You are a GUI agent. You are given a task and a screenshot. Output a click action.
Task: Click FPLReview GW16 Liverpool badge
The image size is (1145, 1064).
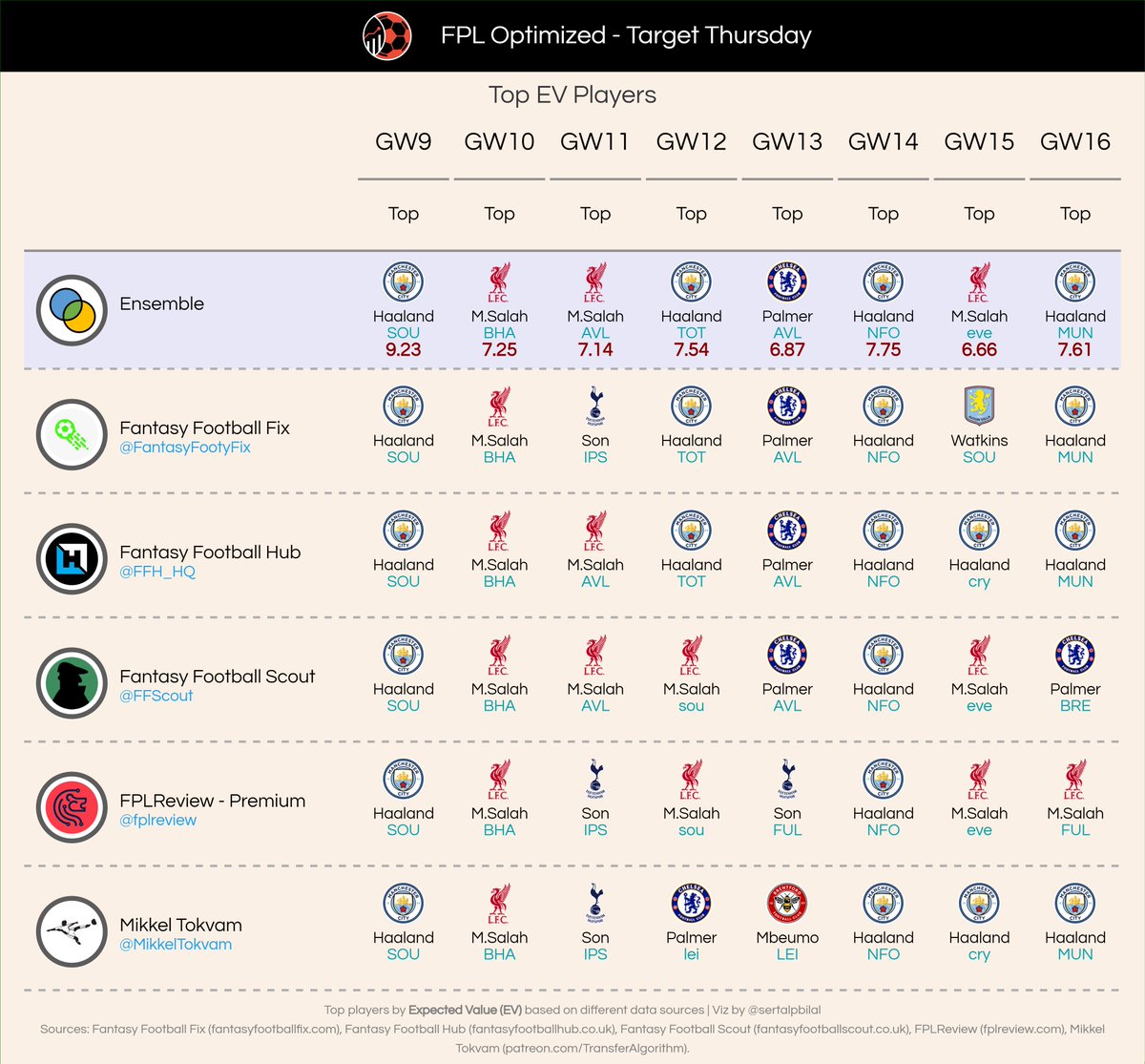pos(1075,780)
